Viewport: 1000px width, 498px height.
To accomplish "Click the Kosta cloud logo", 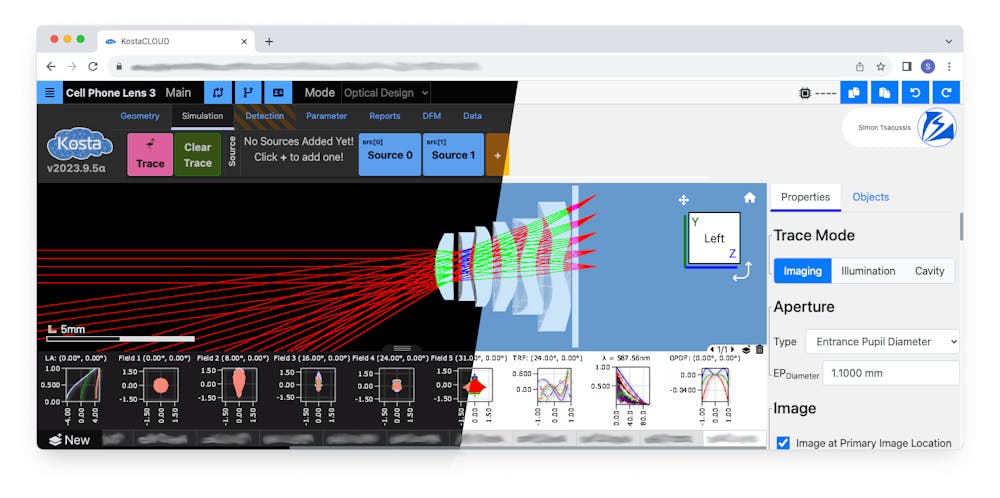I will pos(79,146).
